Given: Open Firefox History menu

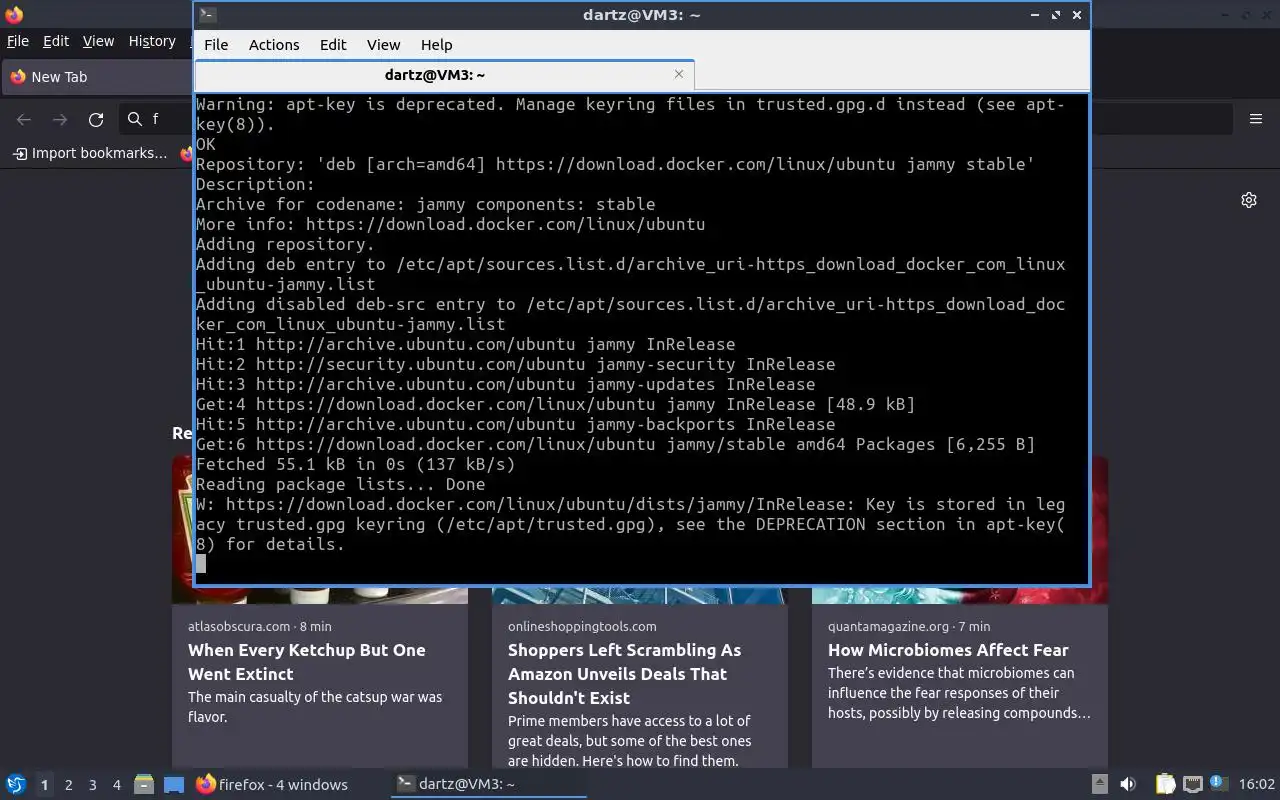Looking at the screenshot, I should tap(152, 41).
